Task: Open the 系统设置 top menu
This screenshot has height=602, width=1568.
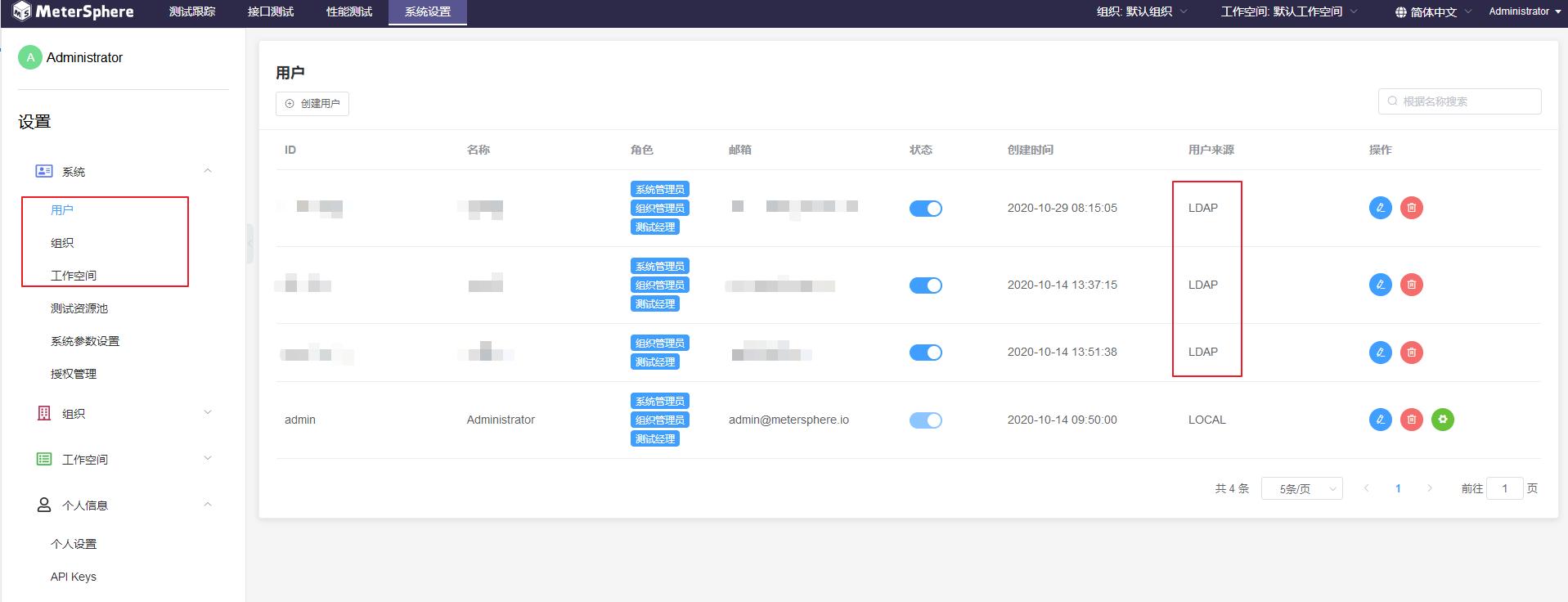Action: click(x=428, y=12)
